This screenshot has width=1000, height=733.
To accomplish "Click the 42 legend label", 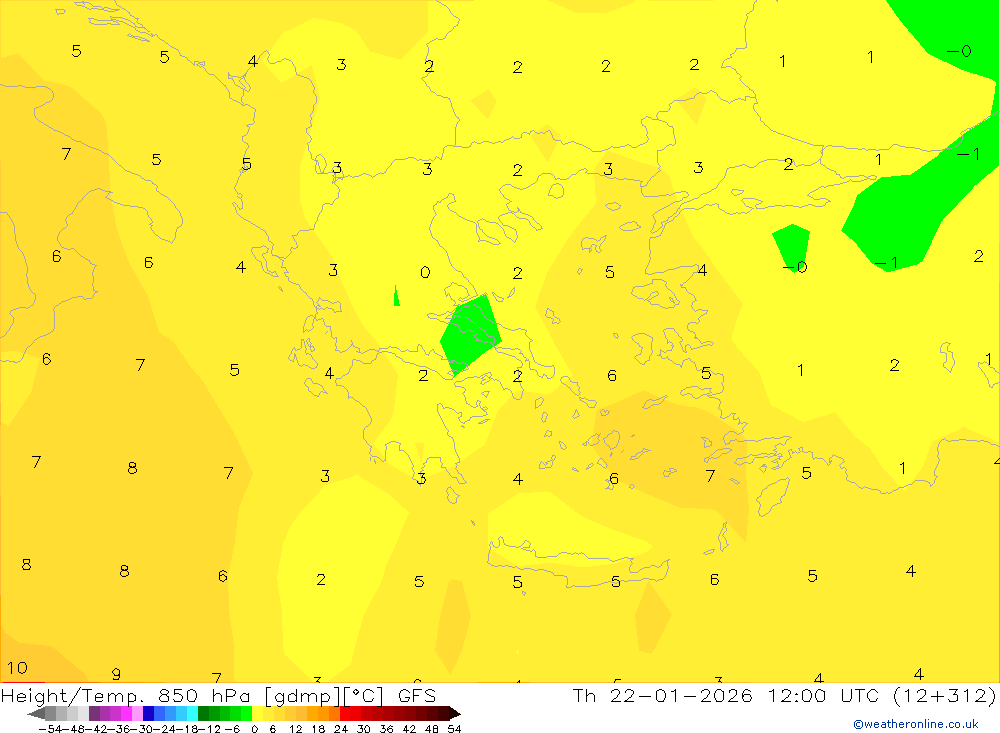I will [409, 729].
